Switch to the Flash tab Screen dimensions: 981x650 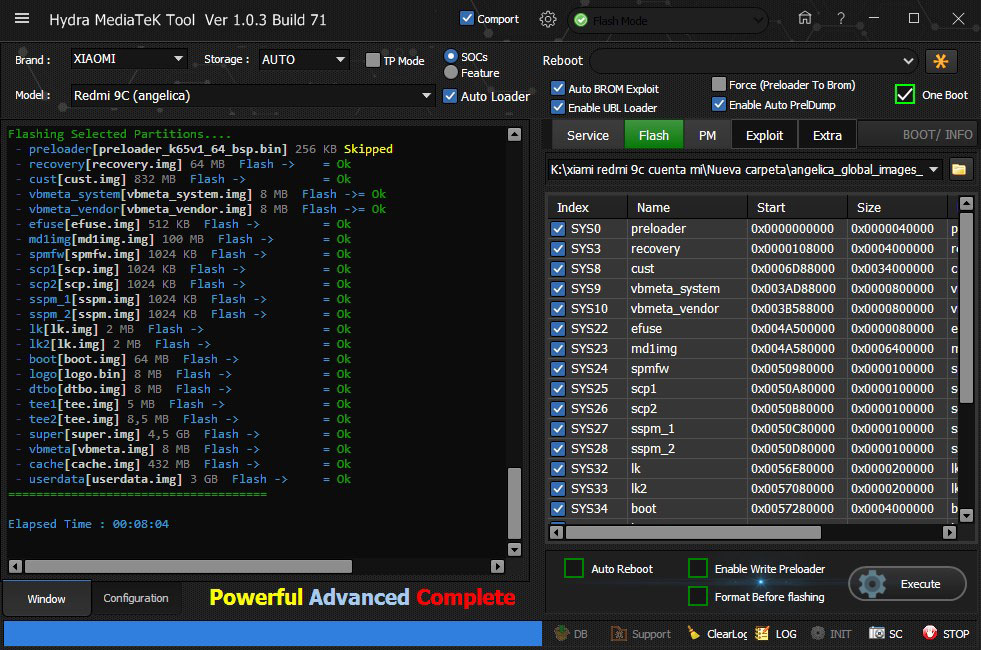tap(654, 135)
